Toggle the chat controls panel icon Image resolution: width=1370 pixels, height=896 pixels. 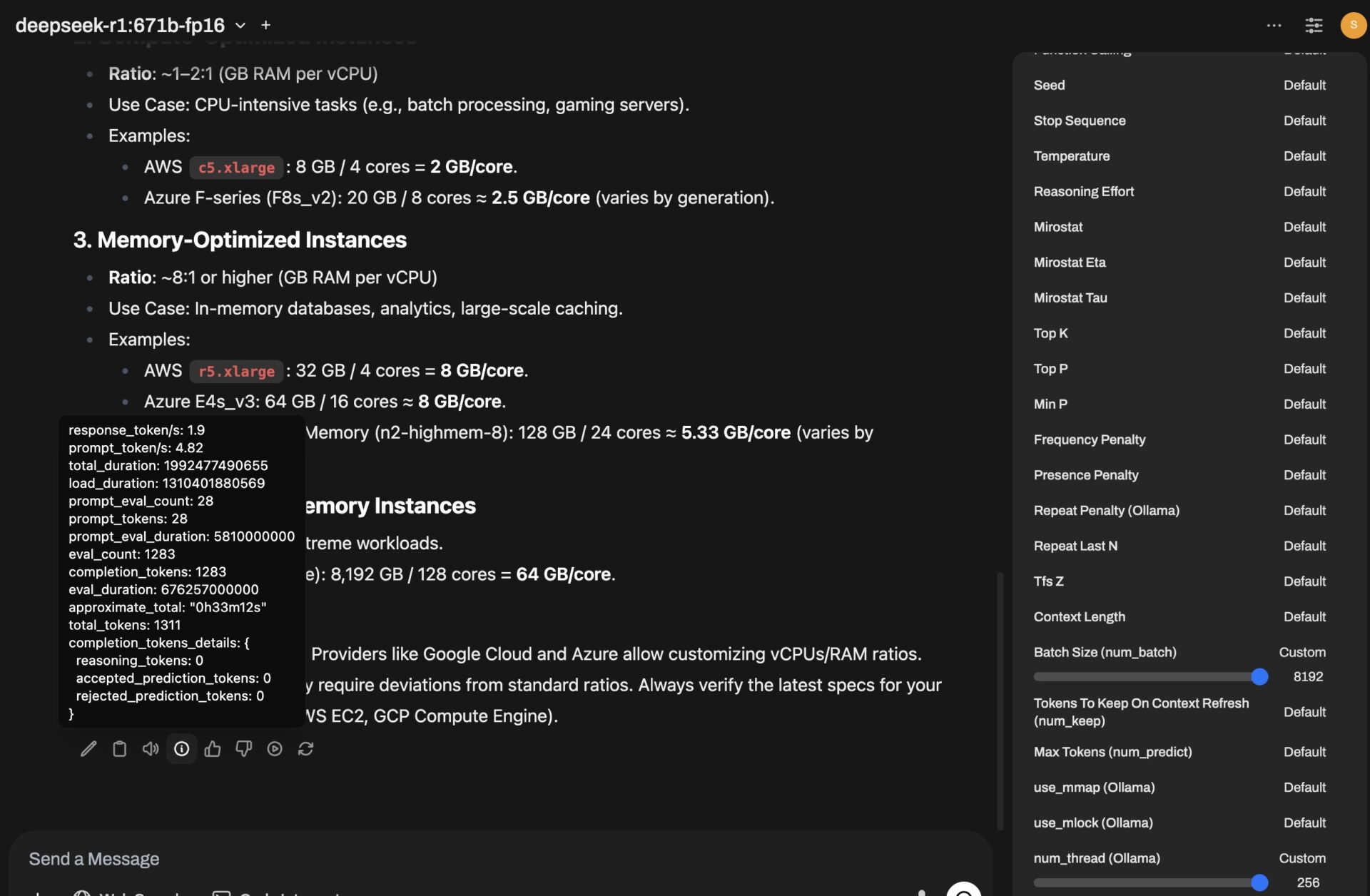pyautogui.click(x=1314, y=25)
